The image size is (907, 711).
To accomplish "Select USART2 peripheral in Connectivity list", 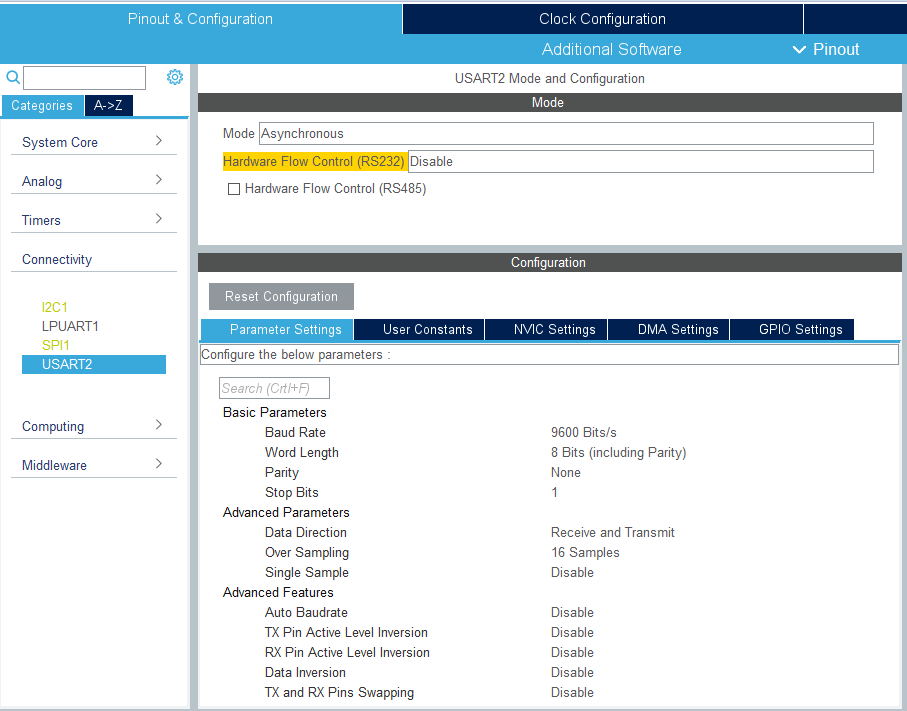I will pyautogui.click(x=94, y=364).
